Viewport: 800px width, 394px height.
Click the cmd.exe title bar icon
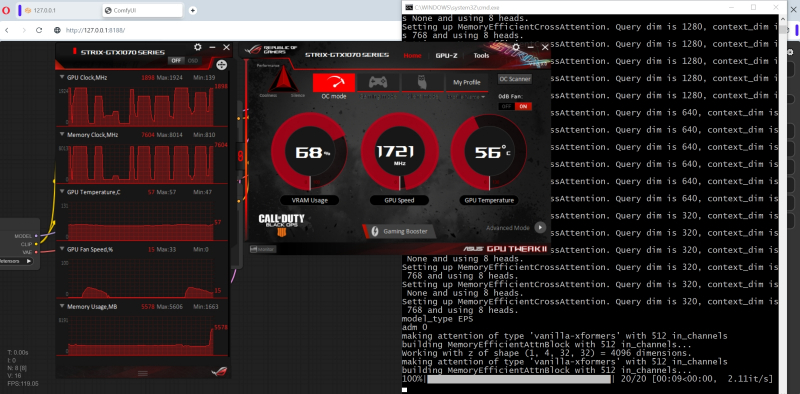(x=409, y=7)
